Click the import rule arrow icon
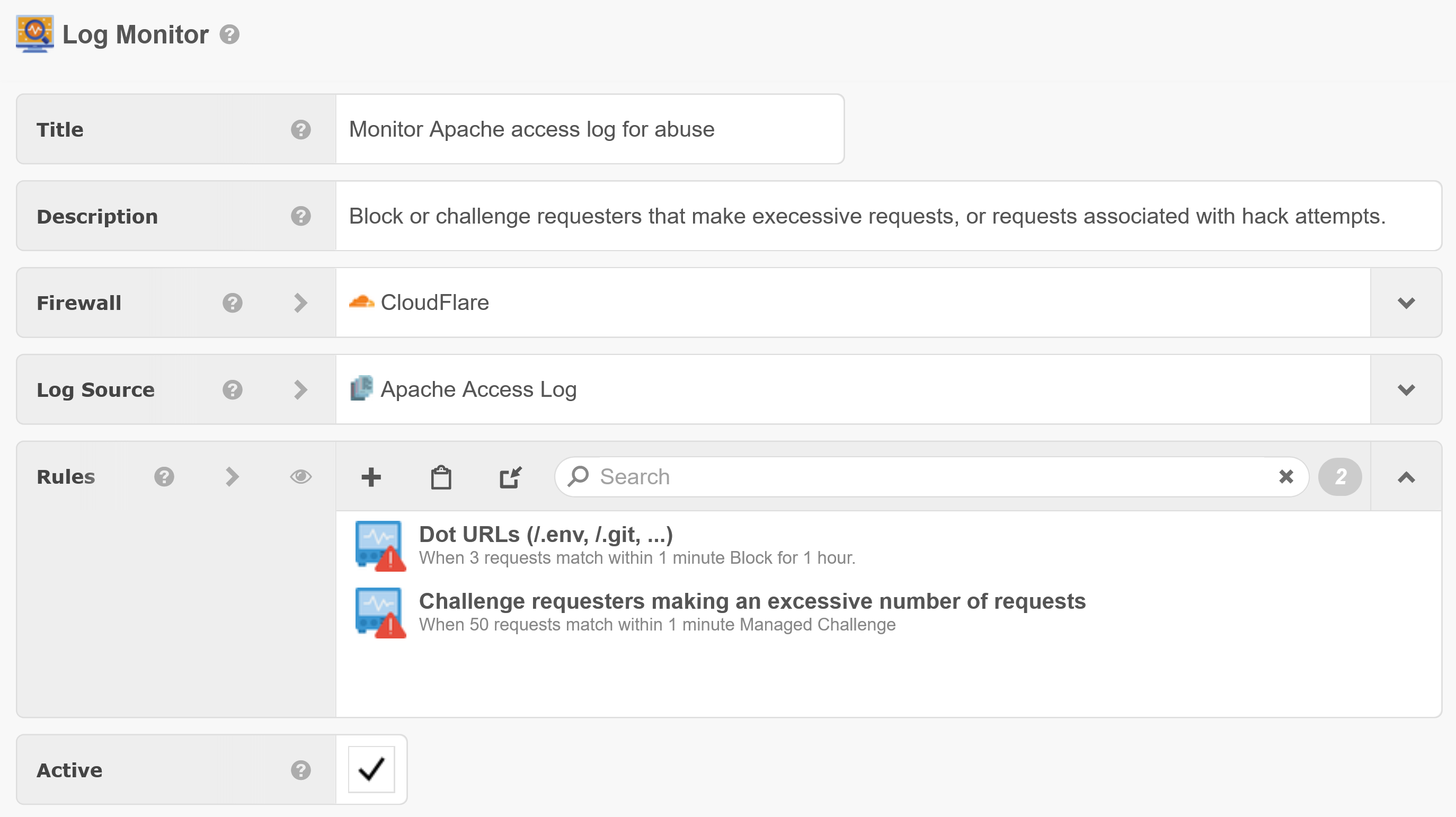 [510, 477]
